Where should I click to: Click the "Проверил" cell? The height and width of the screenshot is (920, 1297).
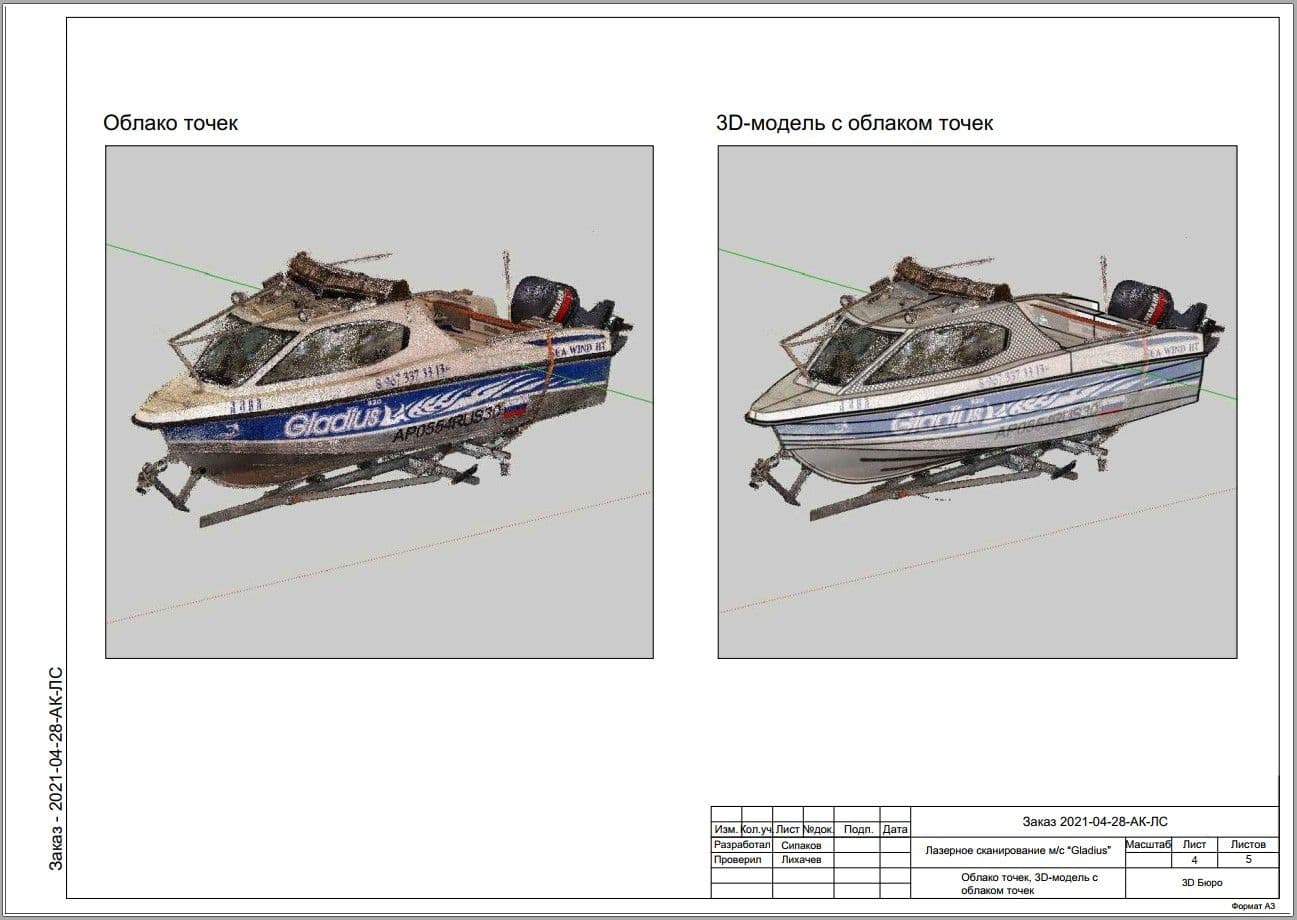click(739, 860)
